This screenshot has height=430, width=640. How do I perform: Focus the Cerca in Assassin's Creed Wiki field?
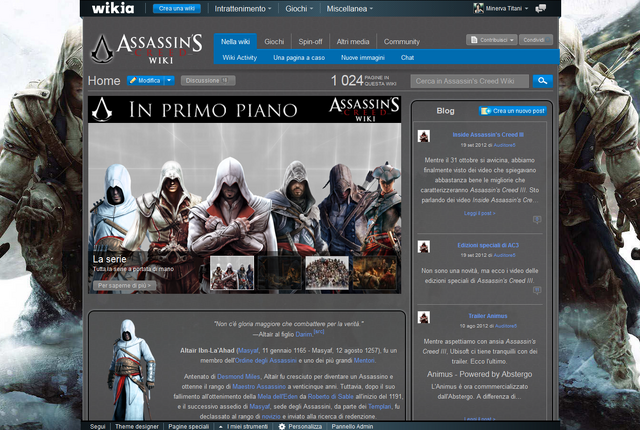pos(469,81)
